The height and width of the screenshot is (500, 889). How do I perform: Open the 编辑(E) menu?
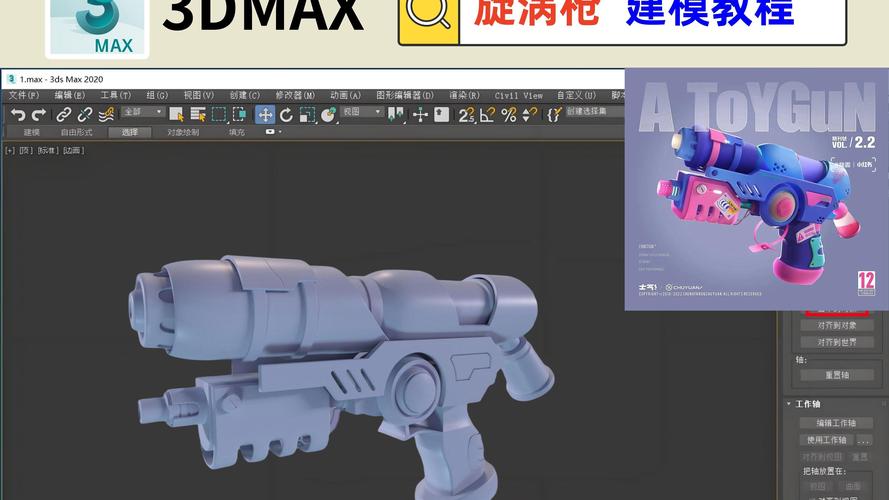tap(70, 95)
